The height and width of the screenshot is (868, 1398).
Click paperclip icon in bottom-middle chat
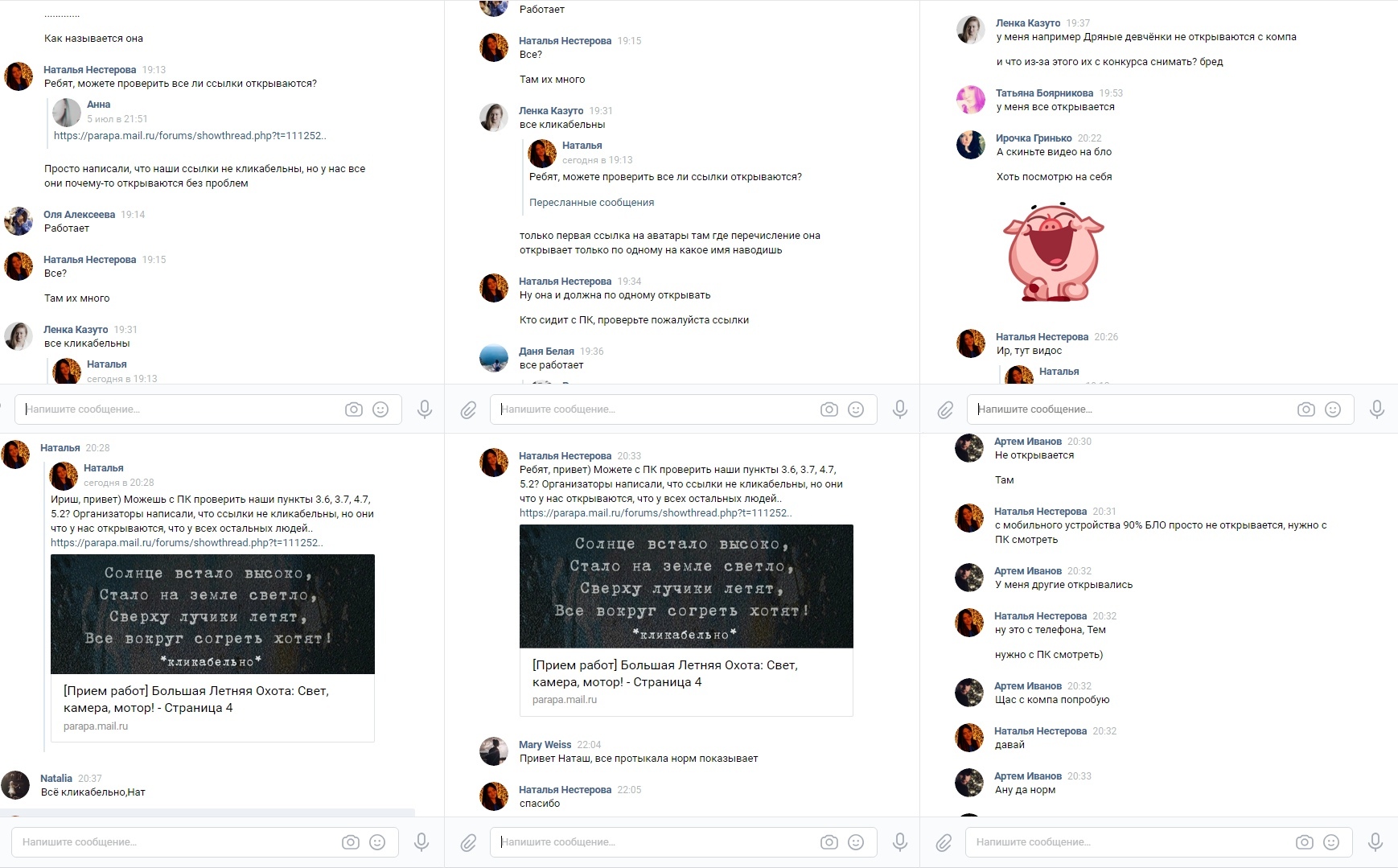click(468, 842)
